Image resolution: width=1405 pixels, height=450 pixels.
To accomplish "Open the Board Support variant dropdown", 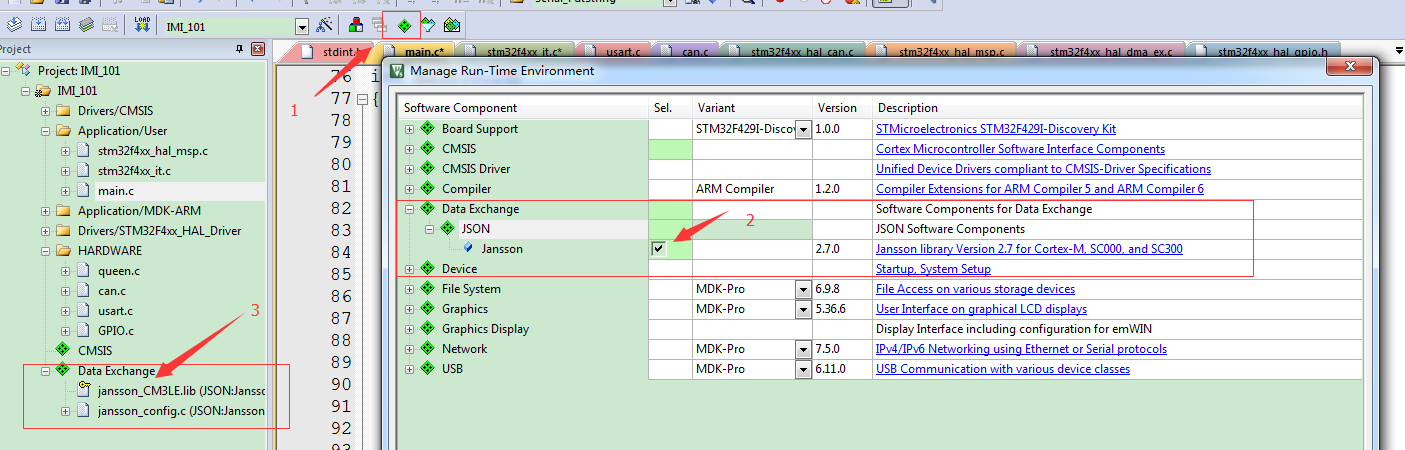I will coord(803,129).
